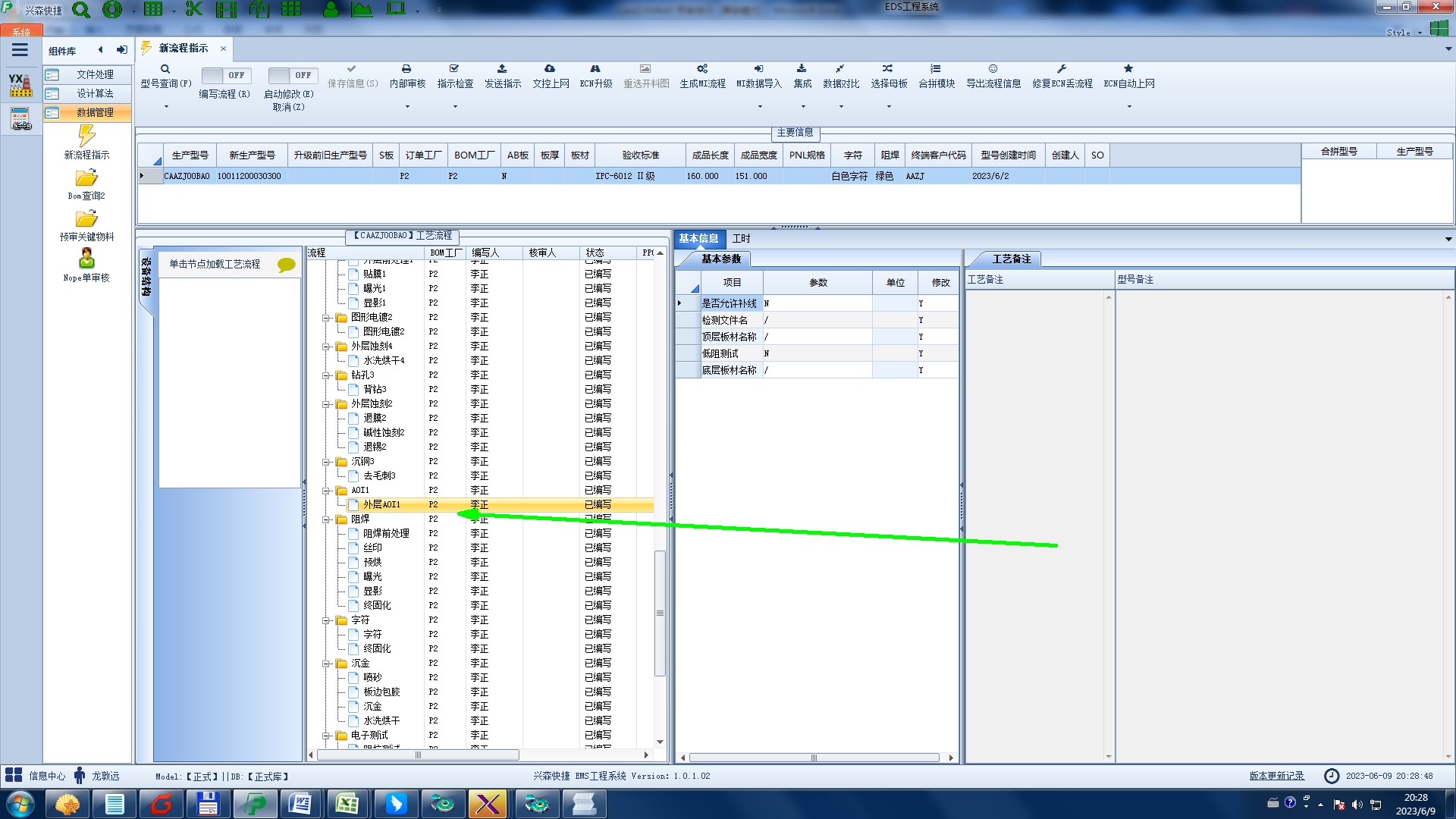Open dropdown arrow under 型号查询
1456x819 pixels.
point(166,107)
